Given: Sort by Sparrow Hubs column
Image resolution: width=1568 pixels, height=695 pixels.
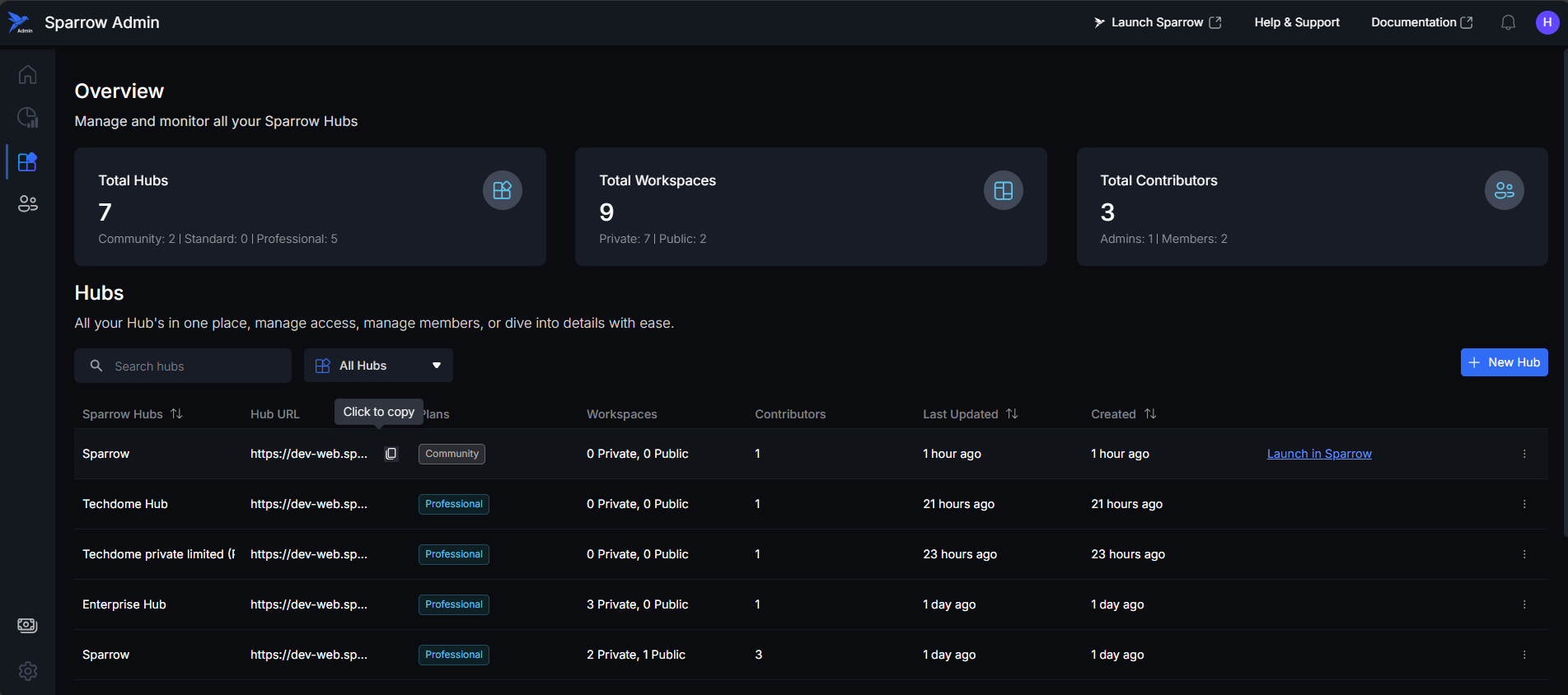Looking at the screenshot, I should click(x=176, y=414).
